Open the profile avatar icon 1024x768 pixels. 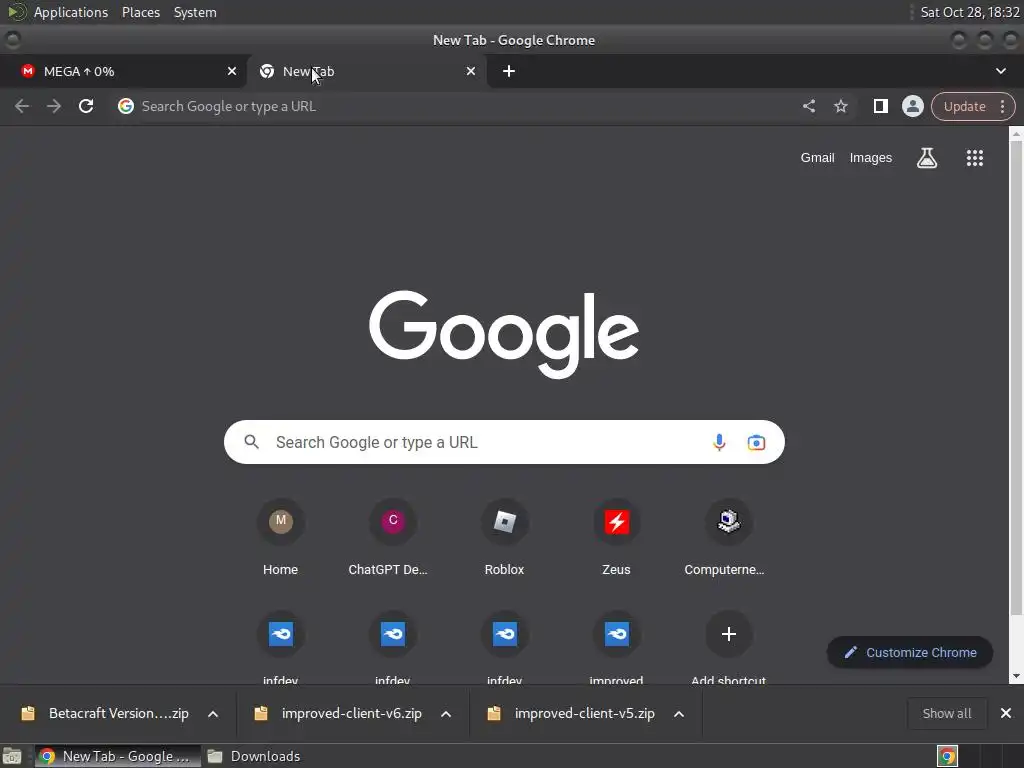912,106
